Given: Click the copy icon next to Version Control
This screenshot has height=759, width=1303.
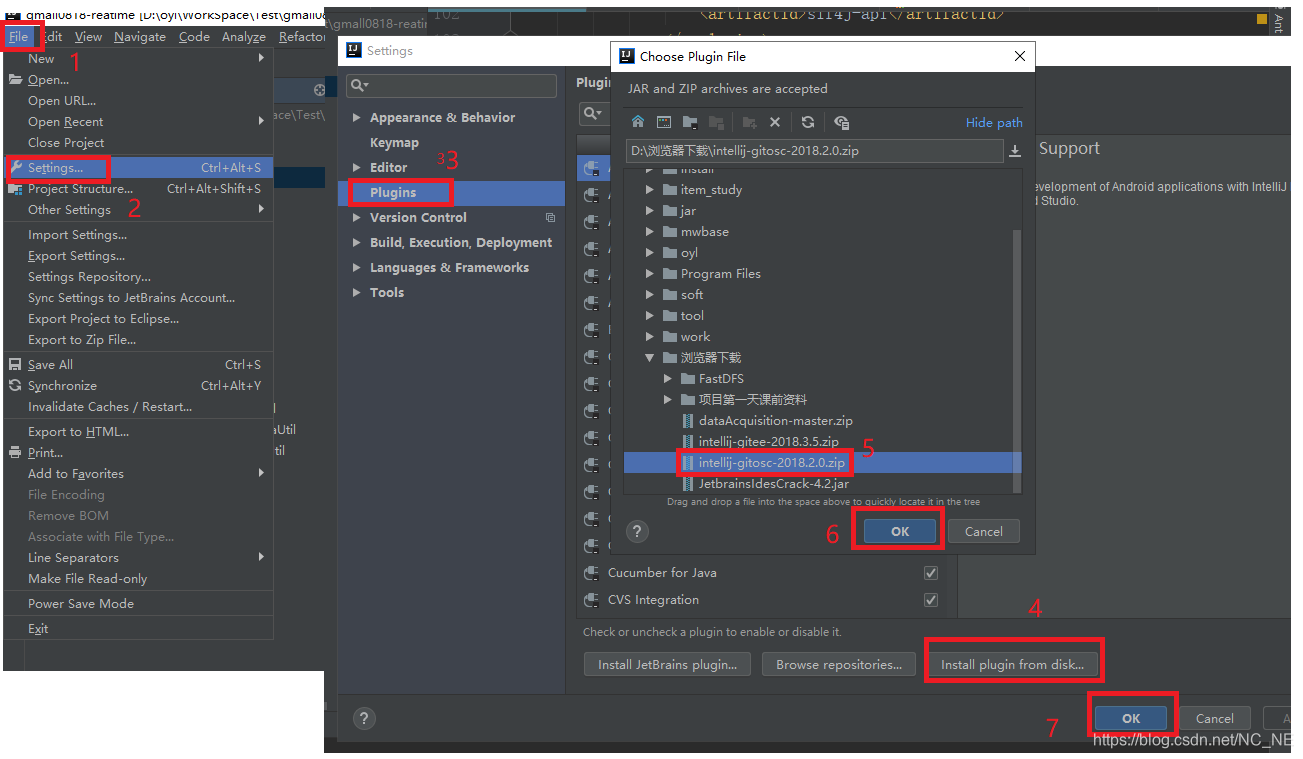Looking at the screenshot, I should point(550,217).
